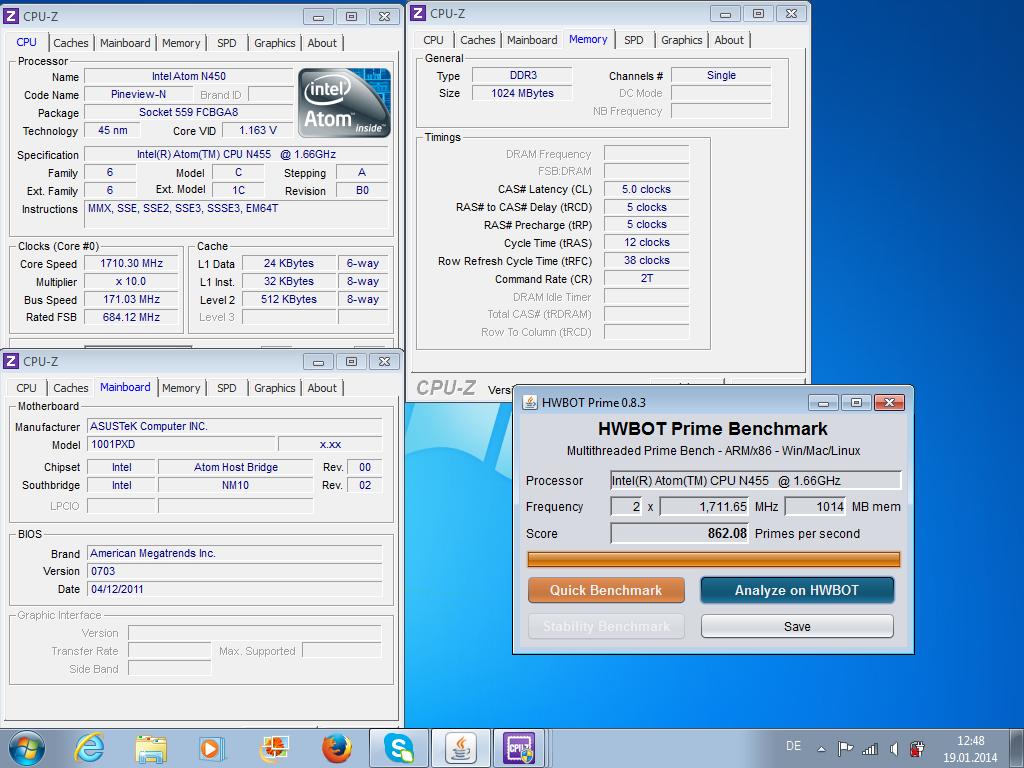Click the 1014 MB mem field
This screenshot has height=768, width=1024.
pos(816,507)
